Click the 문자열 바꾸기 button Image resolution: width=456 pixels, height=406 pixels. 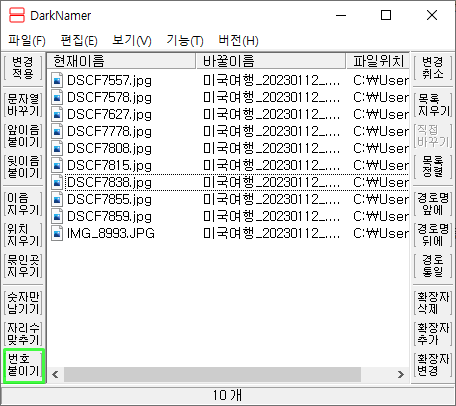click(x=23, y=105)
